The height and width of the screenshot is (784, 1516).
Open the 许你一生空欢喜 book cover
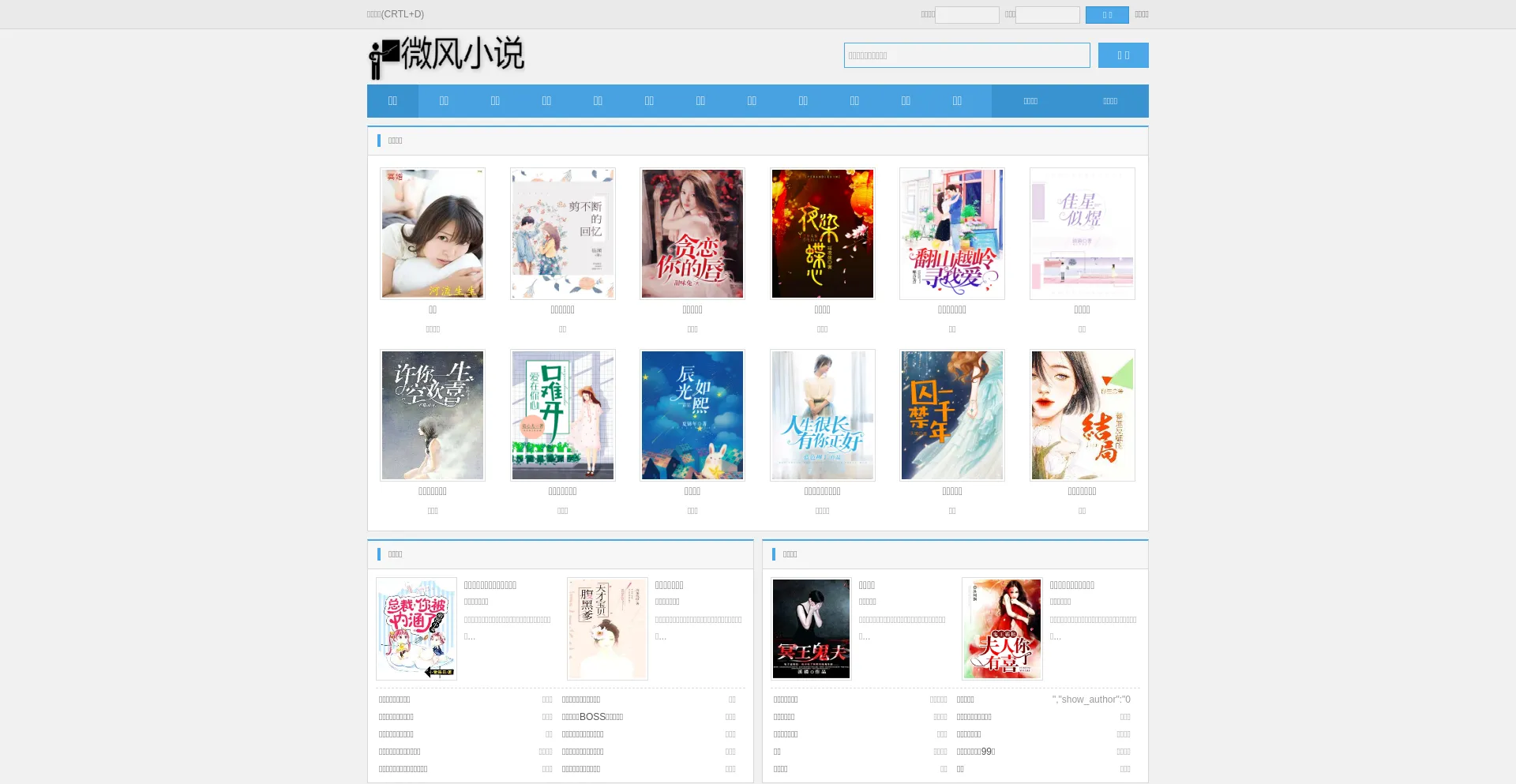pyautogui.click(x=433, y=415)
